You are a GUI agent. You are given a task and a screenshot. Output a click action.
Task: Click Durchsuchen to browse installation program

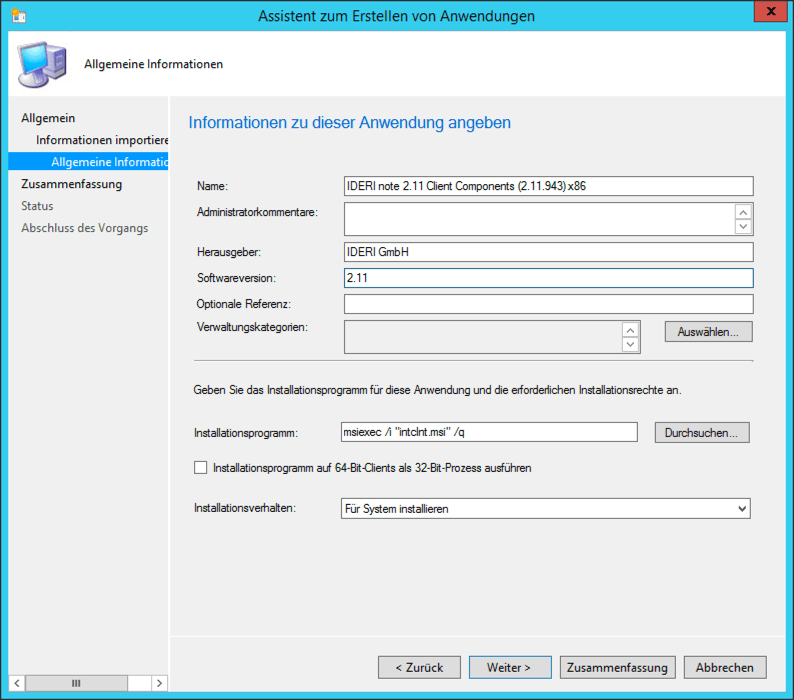coord(702,433)
